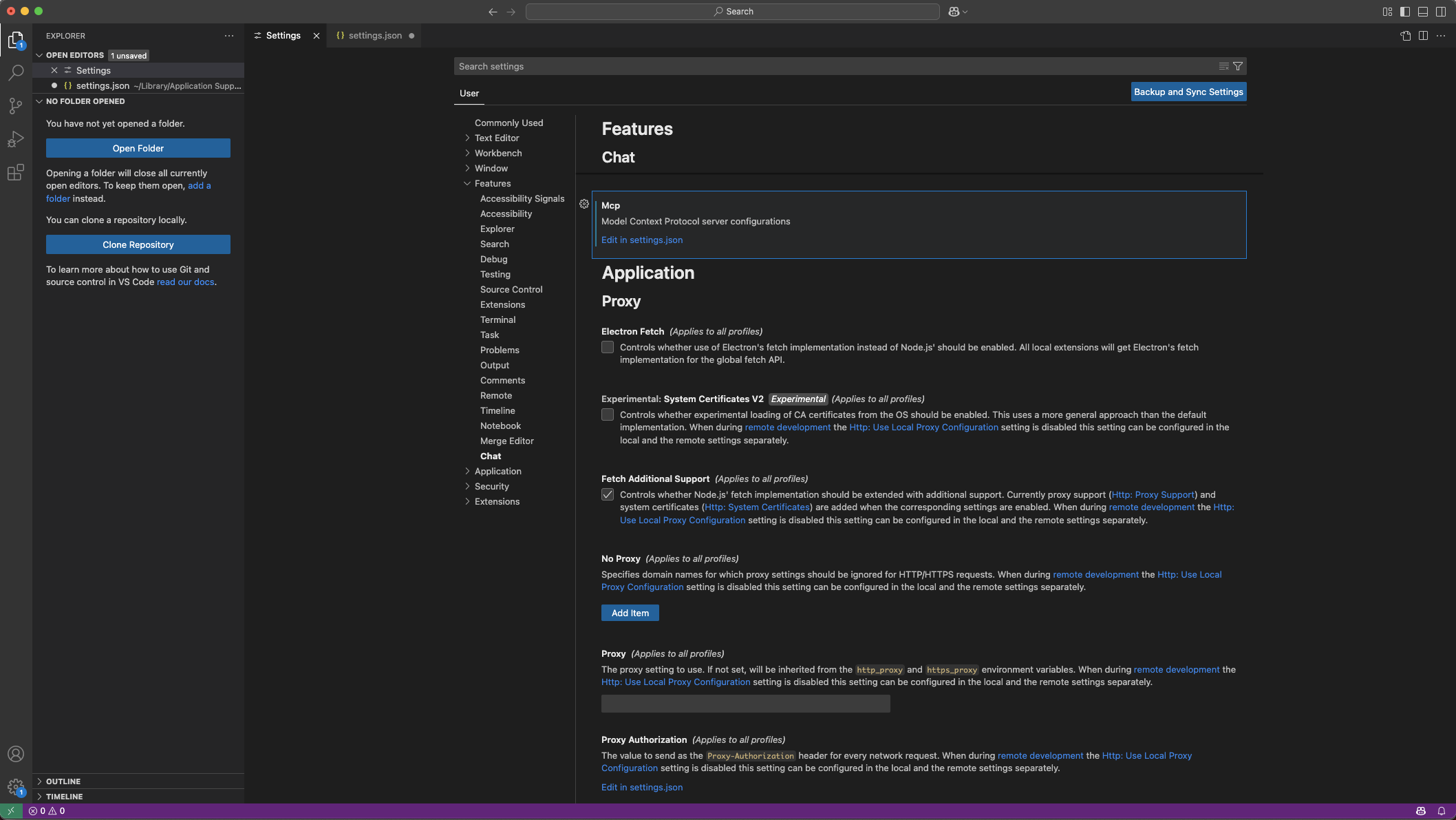Switch to the settings.json editor tab

pyautogui.click(x=375, y=36)
